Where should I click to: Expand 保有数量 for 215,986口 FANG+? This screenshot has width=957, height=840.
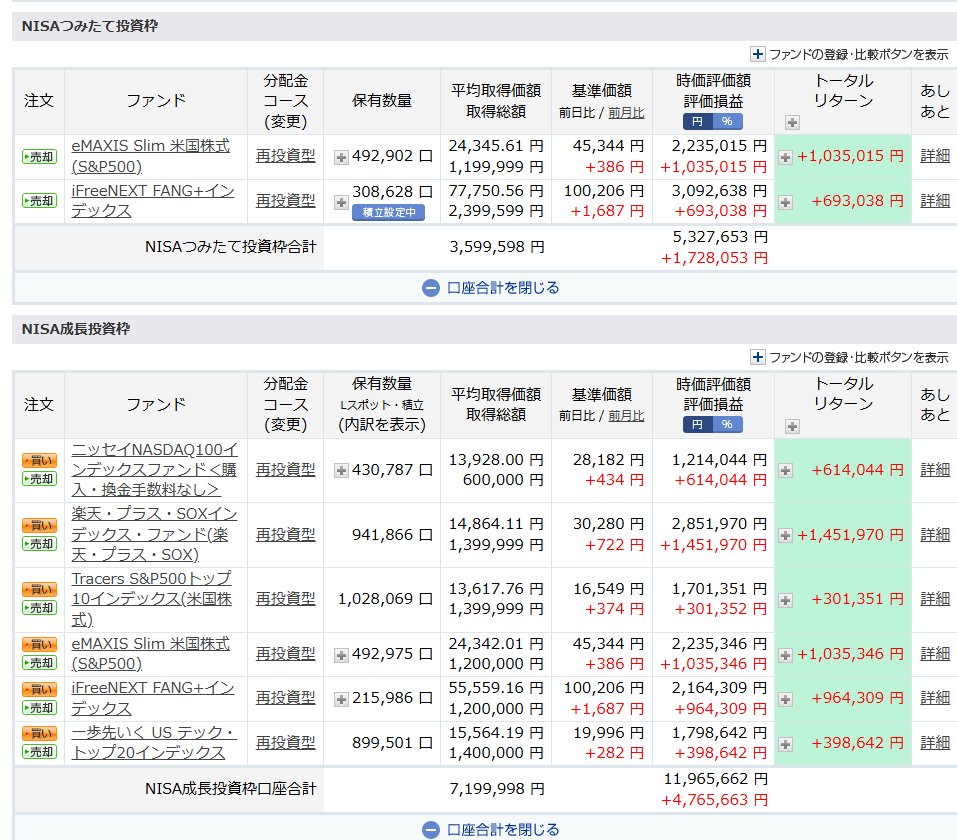[x=341, y=700]
